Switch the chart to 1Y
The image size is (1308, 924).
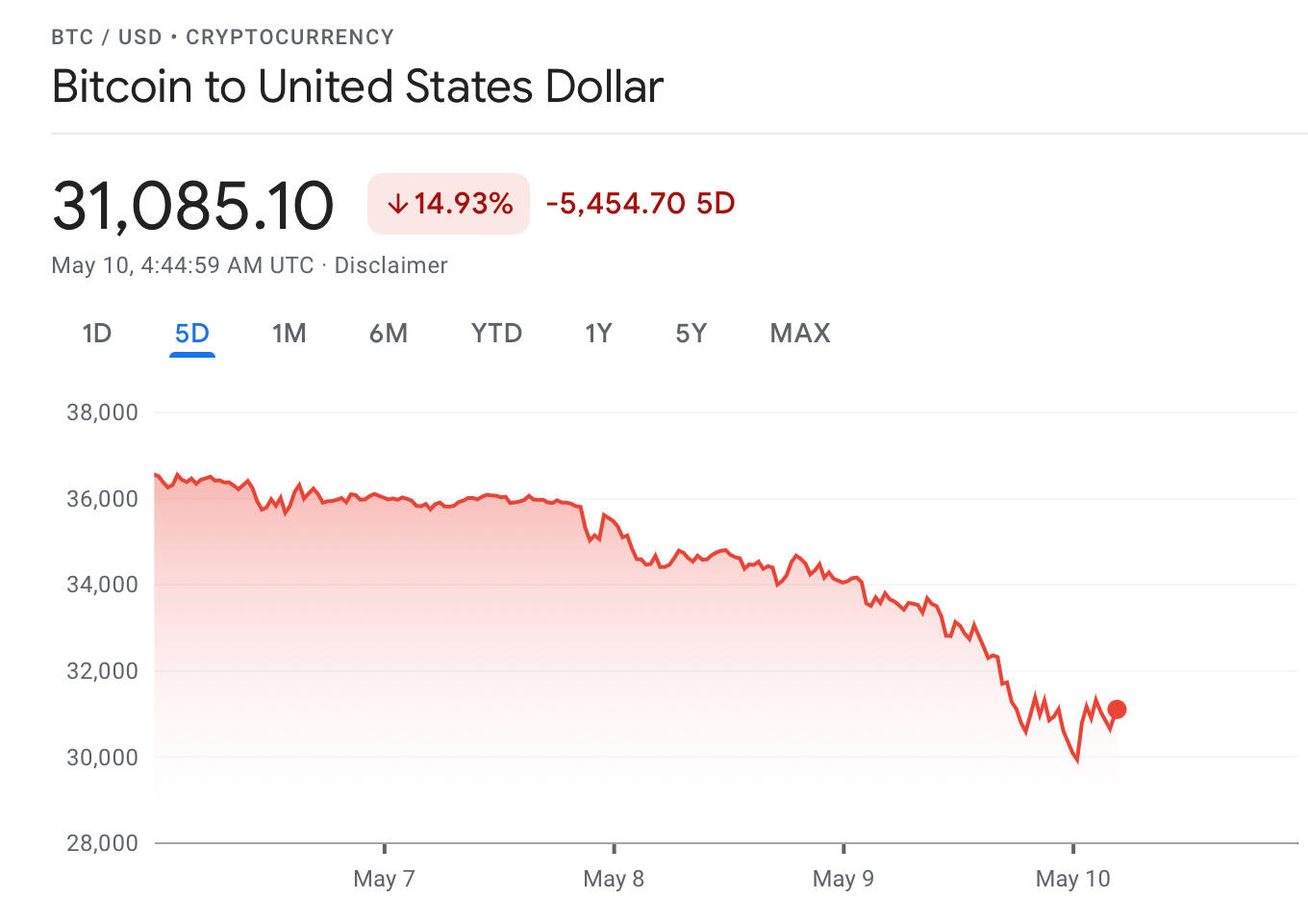[598, 334]
